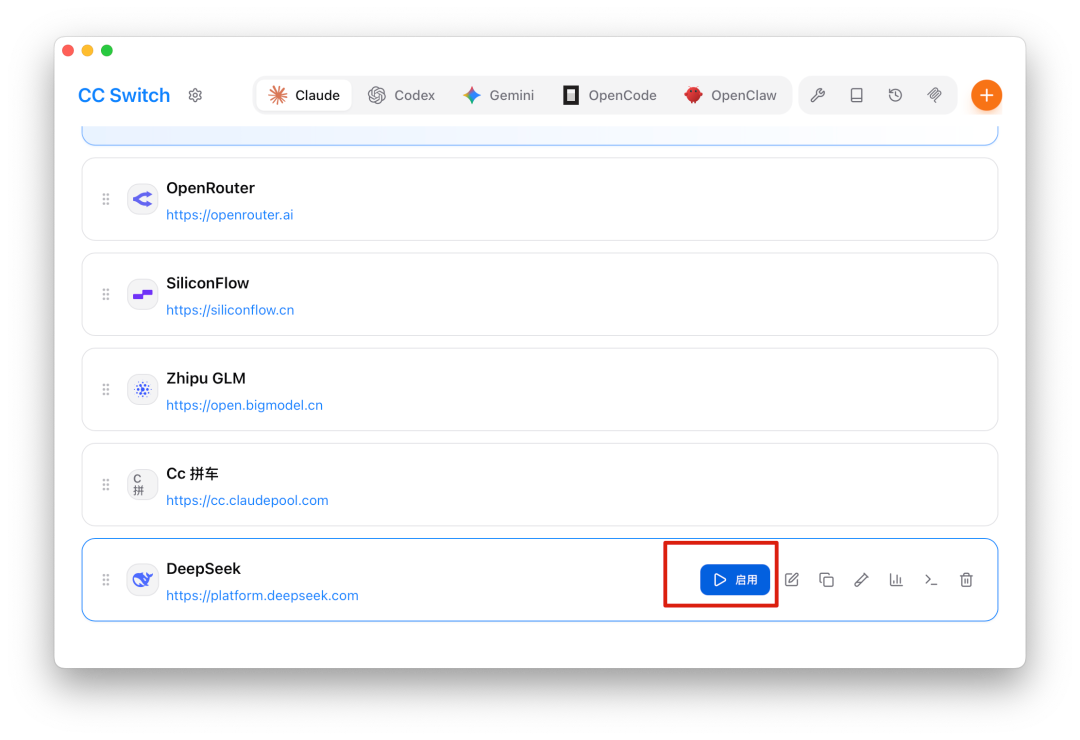Add a new provider with orange plus
This screenshot has height=740, width=1080.
pos(986,95)
